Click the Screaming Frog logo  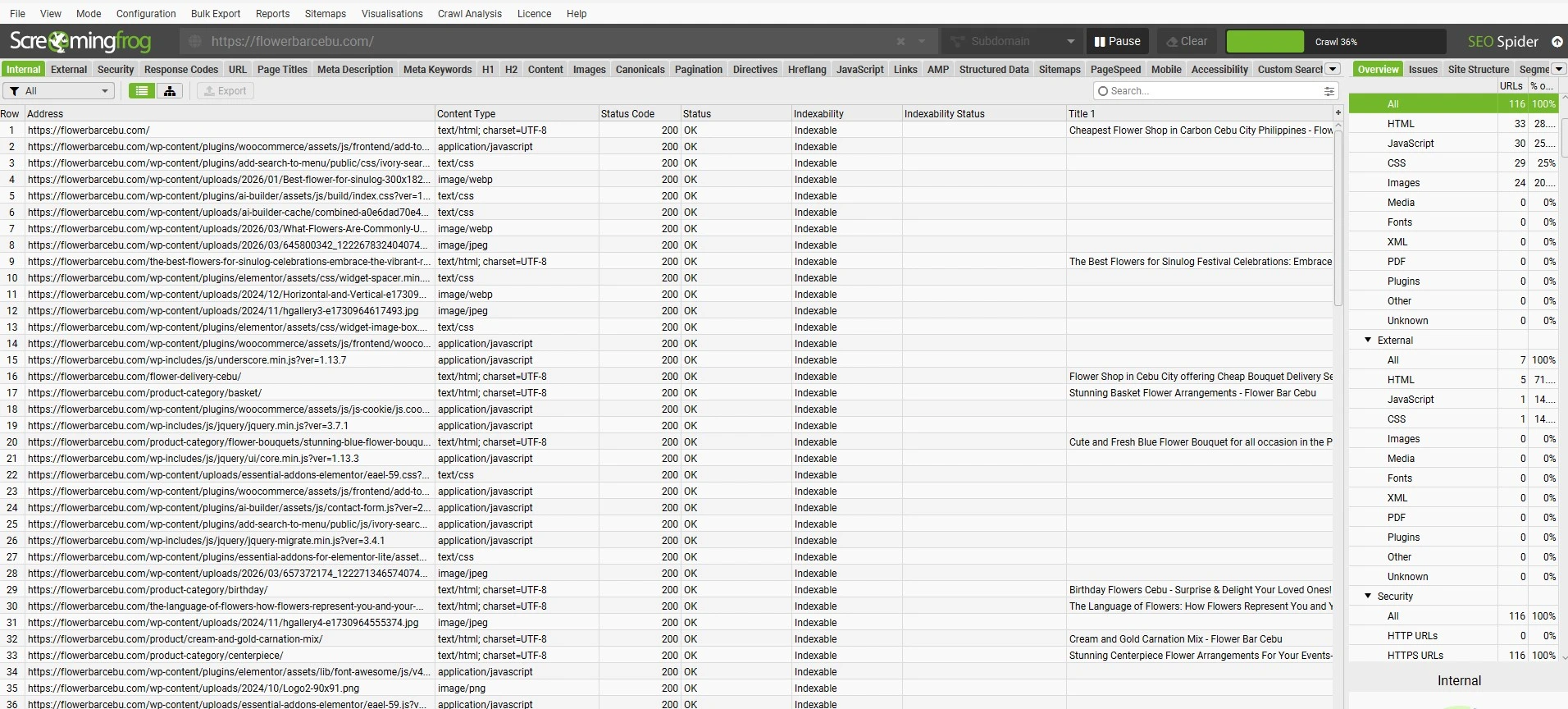[x=80, y=41]
